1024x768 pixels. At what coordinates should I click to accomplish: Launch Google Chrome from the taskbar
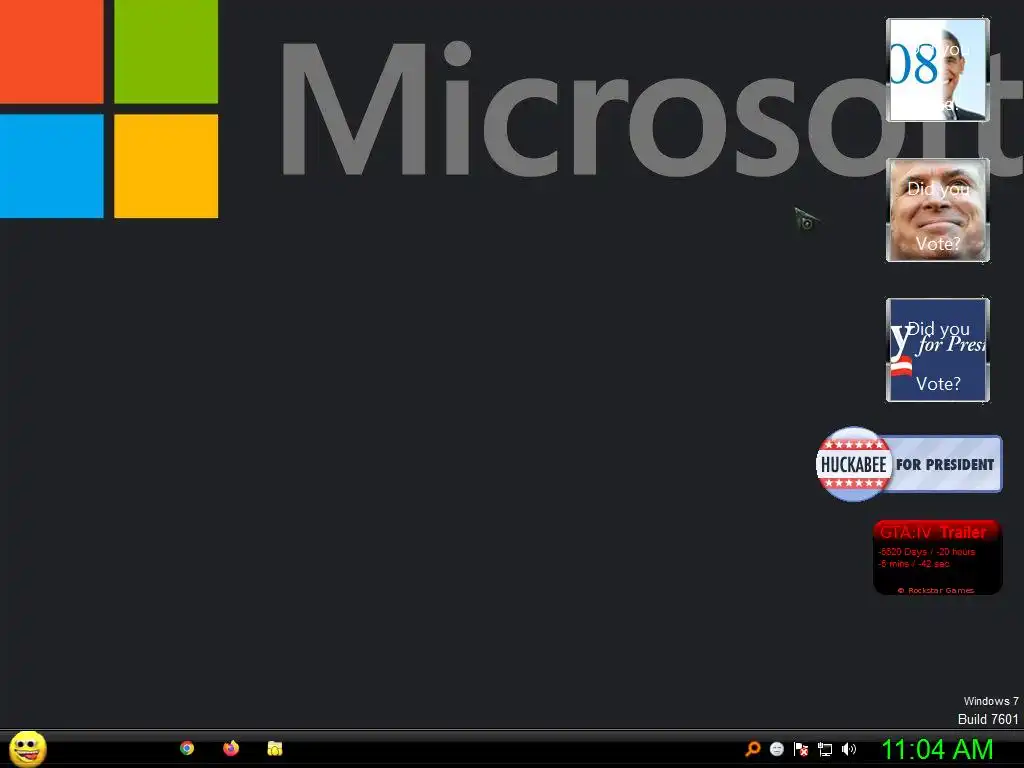point(187,748)
